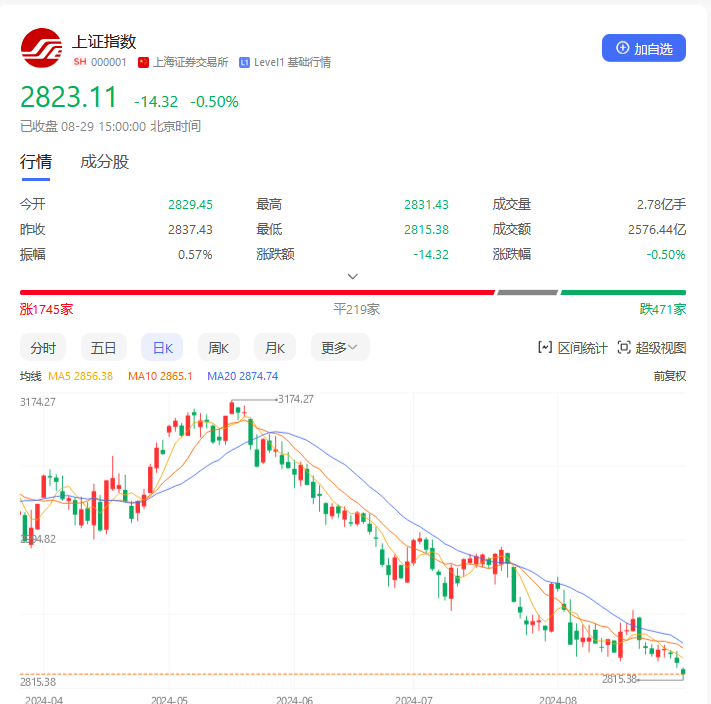The width and height of the screenshot is (711, 704).
Task: Click the SH market code badge
Action: (80, 62)
